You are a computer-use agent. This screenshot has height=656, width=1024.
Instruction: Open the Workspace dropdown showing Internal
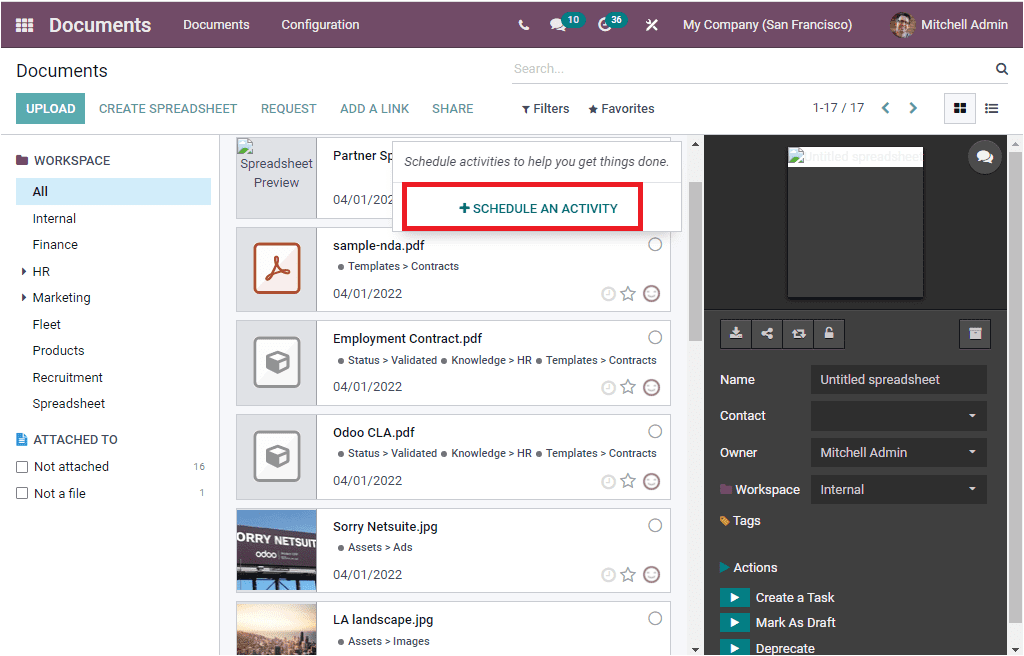coord(899,489)
